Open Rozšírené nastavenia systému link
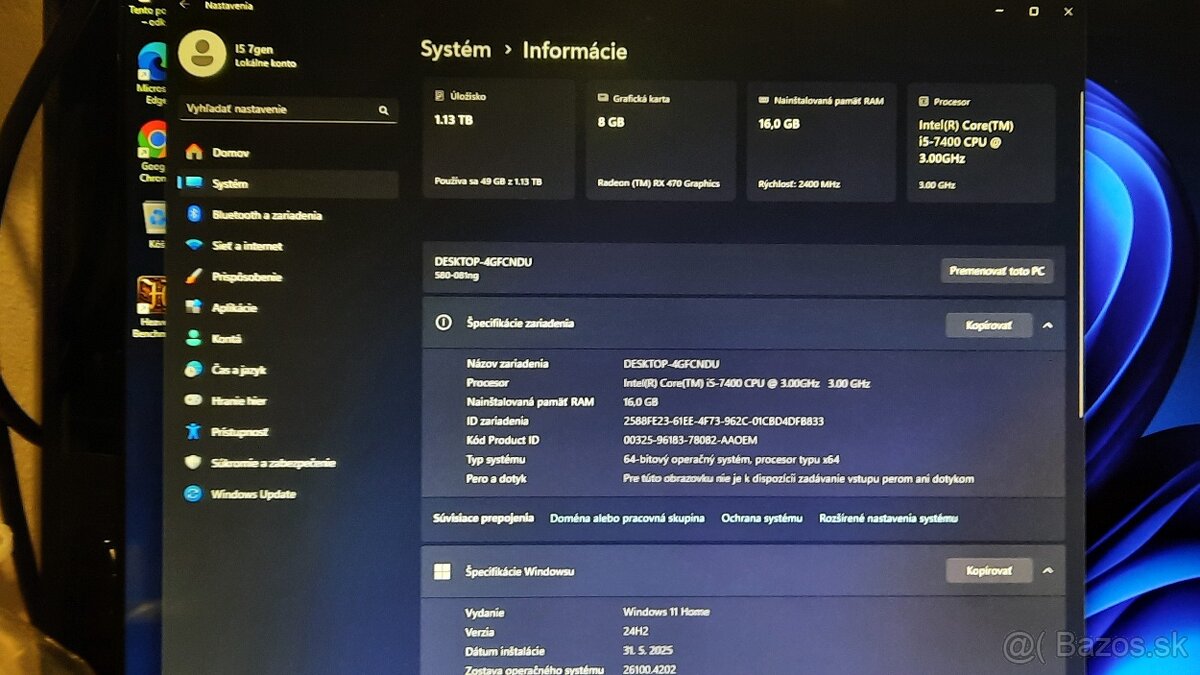Screen dimensions: 1200x675 coord(888,518)
